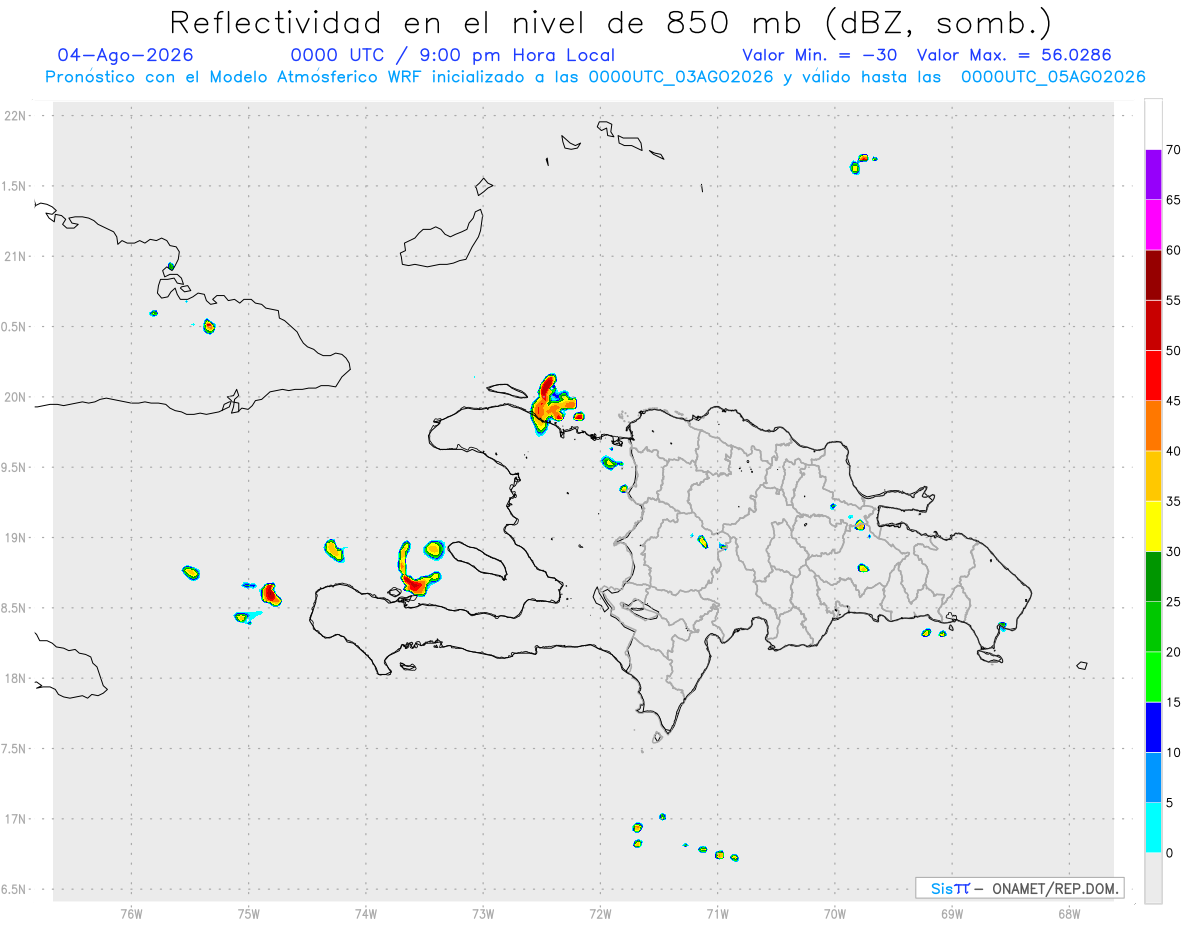The image size is (1200, 927).
Task: Click the longitude axis label '76W'
Action: tap(131, 913)
